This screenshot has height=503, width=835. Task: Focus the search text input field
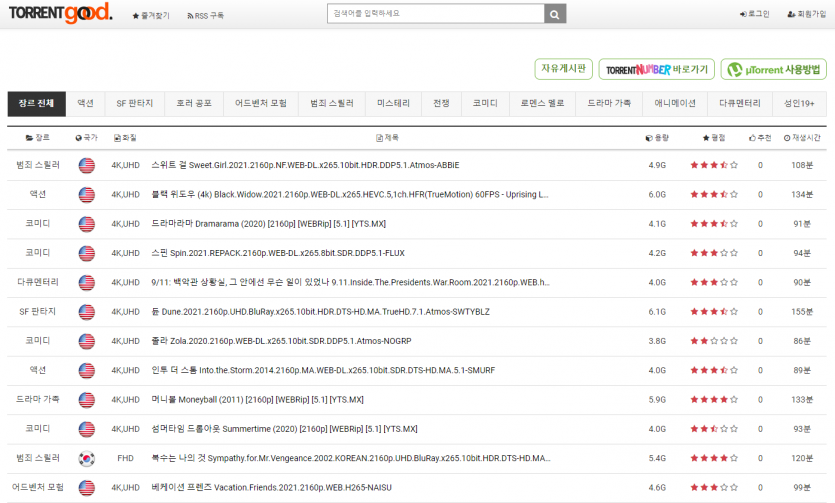pyautogui.click(x=435, y=14)
